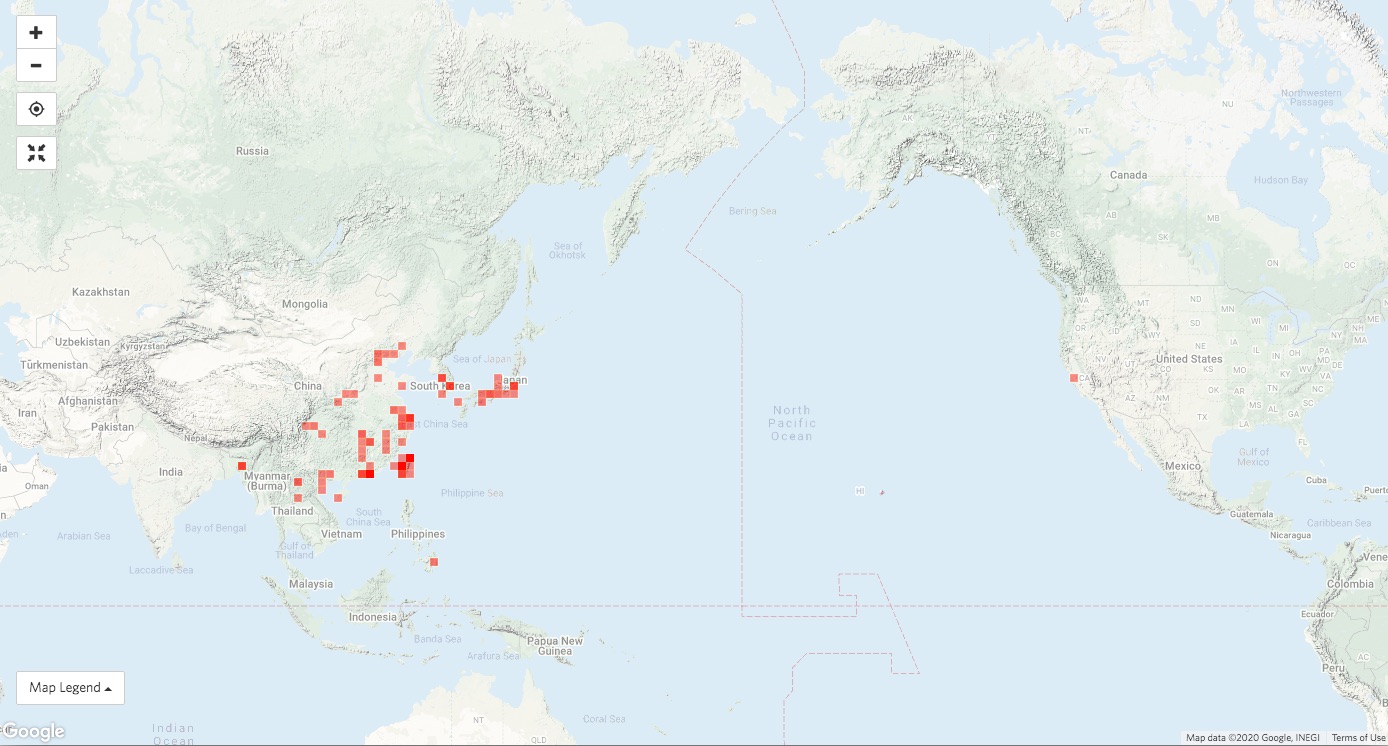Click the Bering Sea label
Screen dimensions: 1388x746
(x=752, y=211)
